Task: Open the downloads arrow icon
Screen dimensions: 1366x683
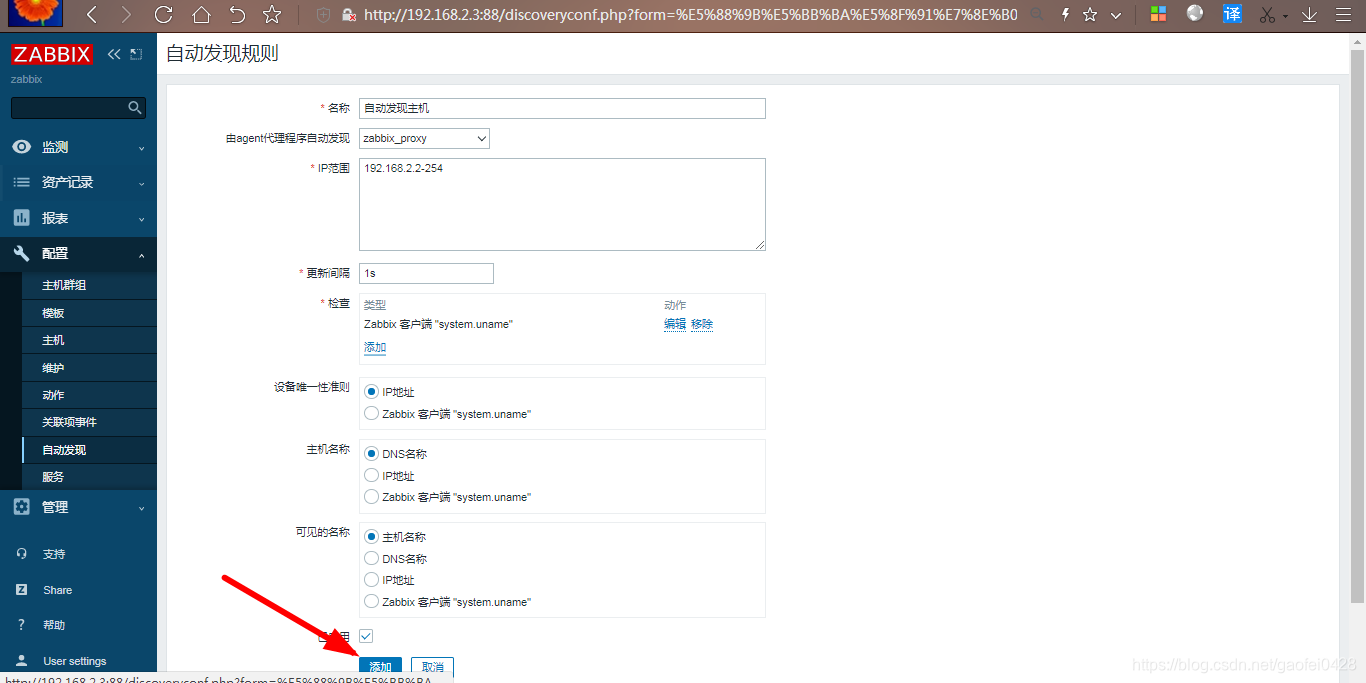Action: pos(1309,15)
